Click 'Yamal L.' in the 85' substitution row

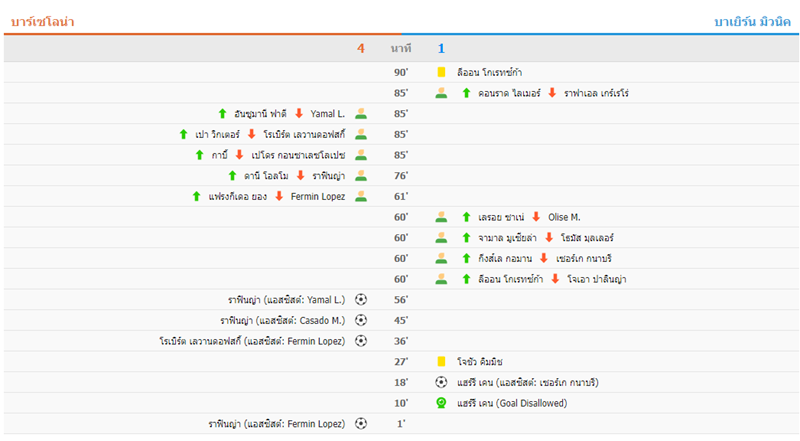pyautogui.click(x=328, y=114)
